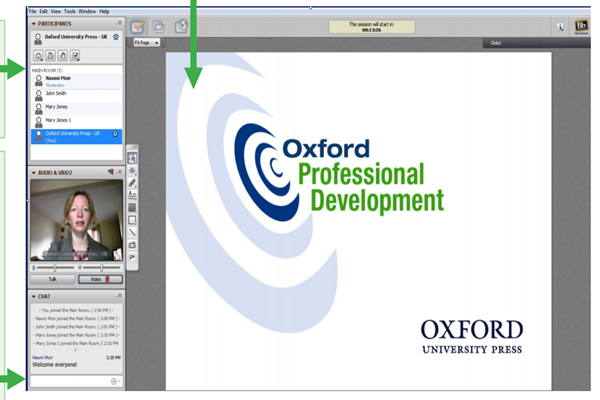Activate Whiteboard mode in the top toolbar
Screen dimensions: 600x400
tap(138, 27)
